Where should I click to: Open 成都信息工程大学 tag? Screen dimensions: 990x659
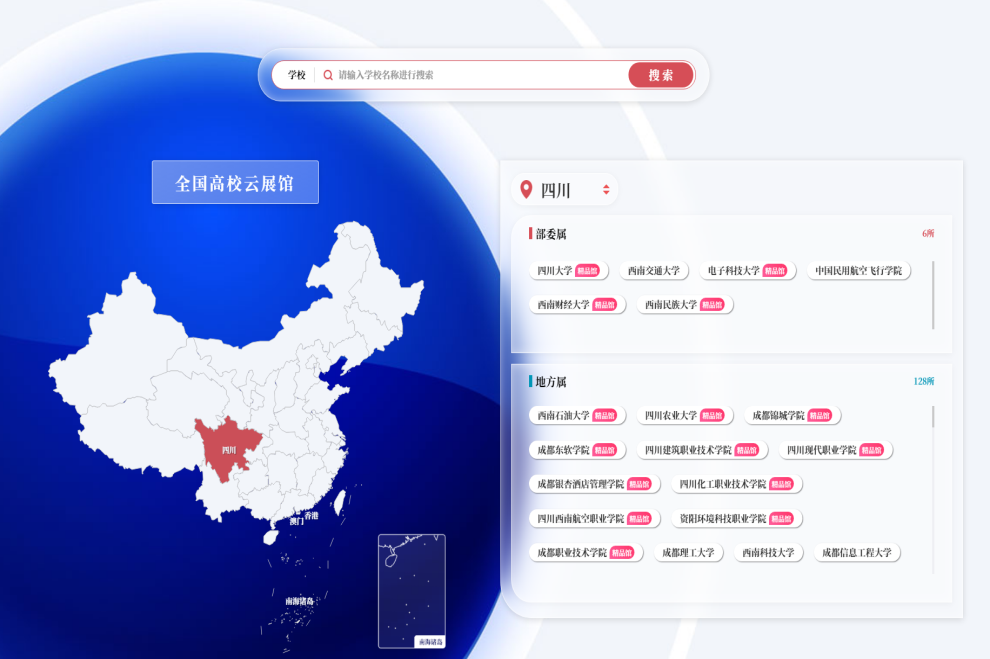pyautogui.click(x=857, y=552)
